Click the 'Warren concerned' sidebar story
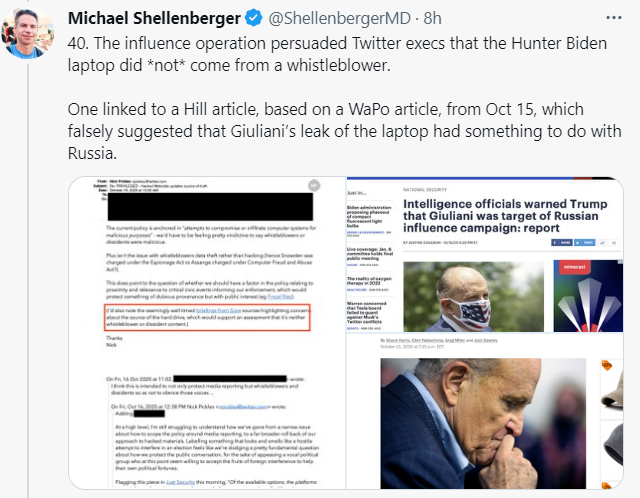This screenshot has width=640, height=498. pos(367,315)
